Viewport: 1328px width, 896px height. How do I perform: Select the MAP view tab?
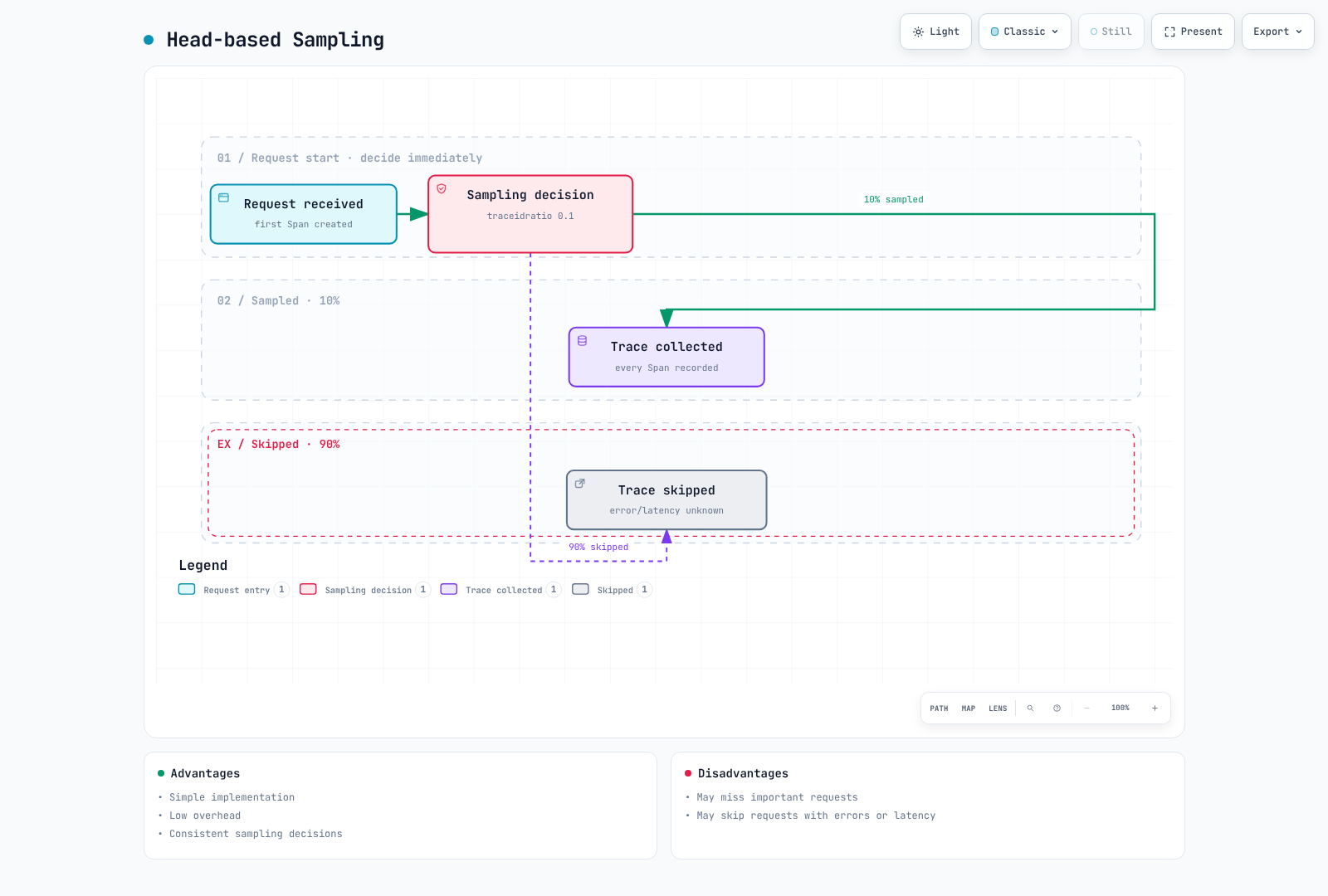point(968,709)
